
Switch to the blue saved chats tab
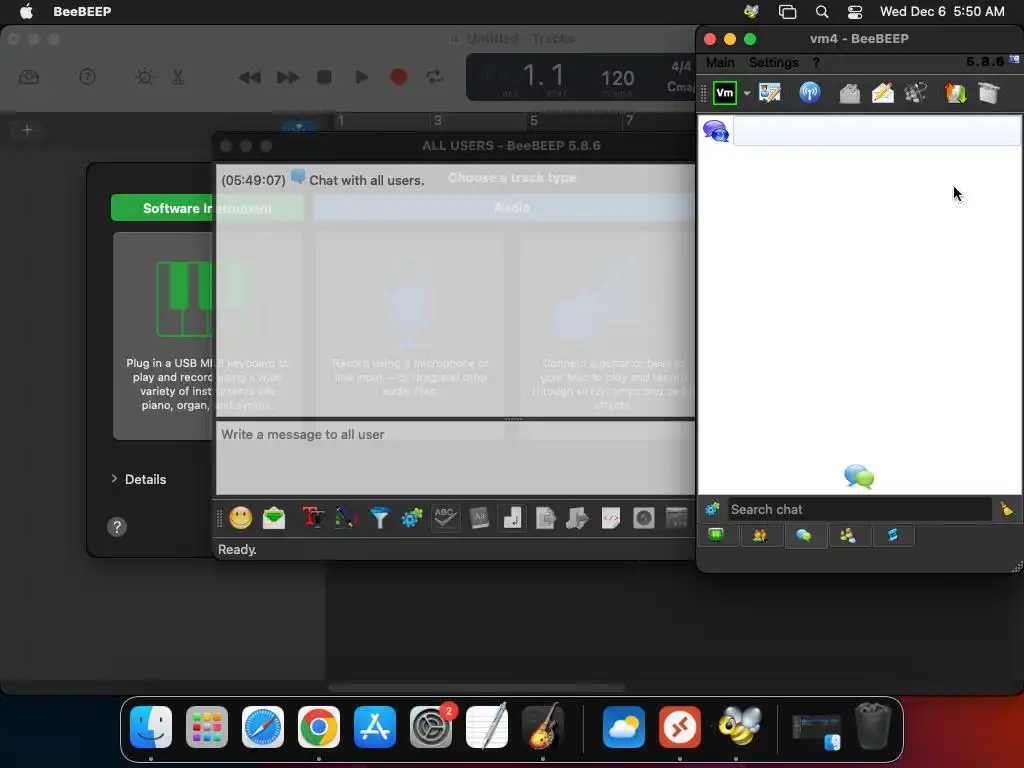tap(892, 536)
